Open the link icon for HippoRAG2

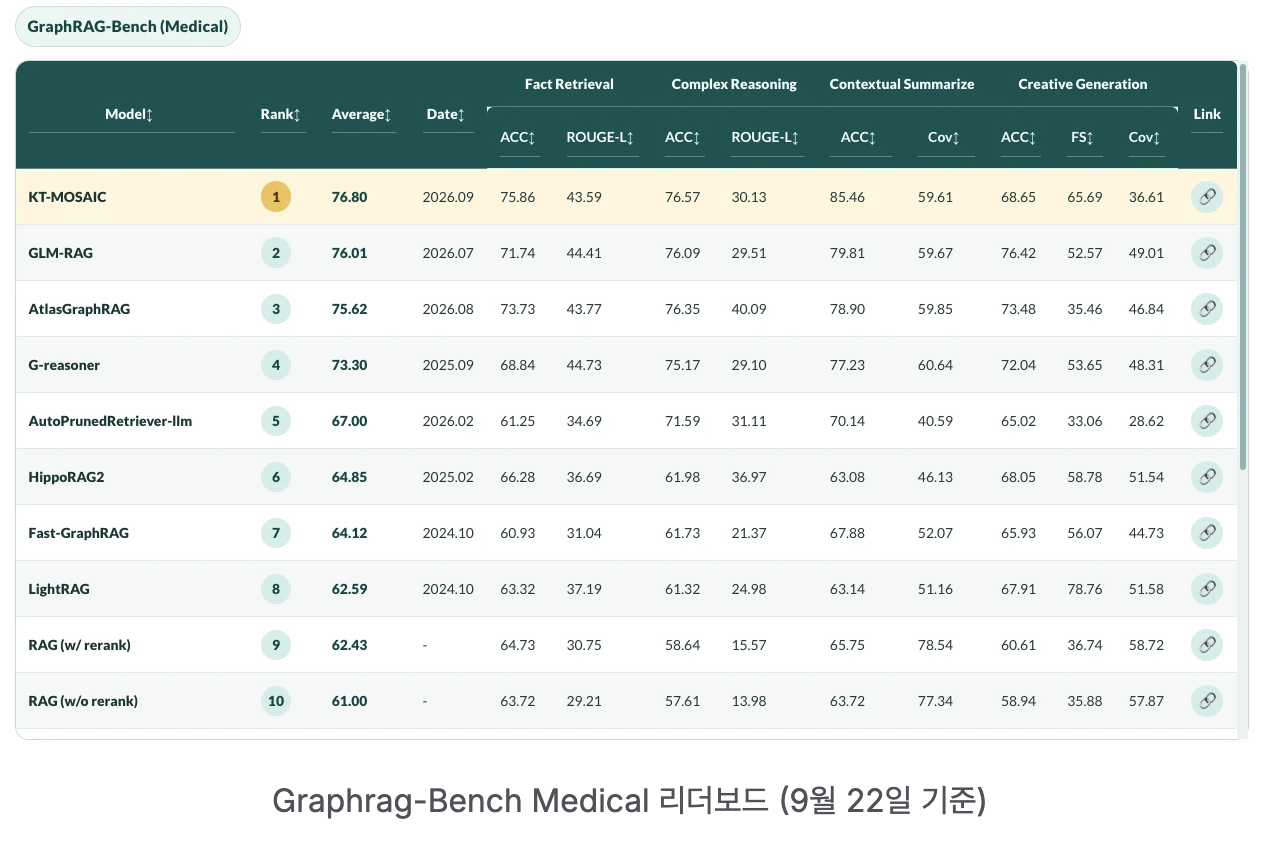pos(1206,477)
